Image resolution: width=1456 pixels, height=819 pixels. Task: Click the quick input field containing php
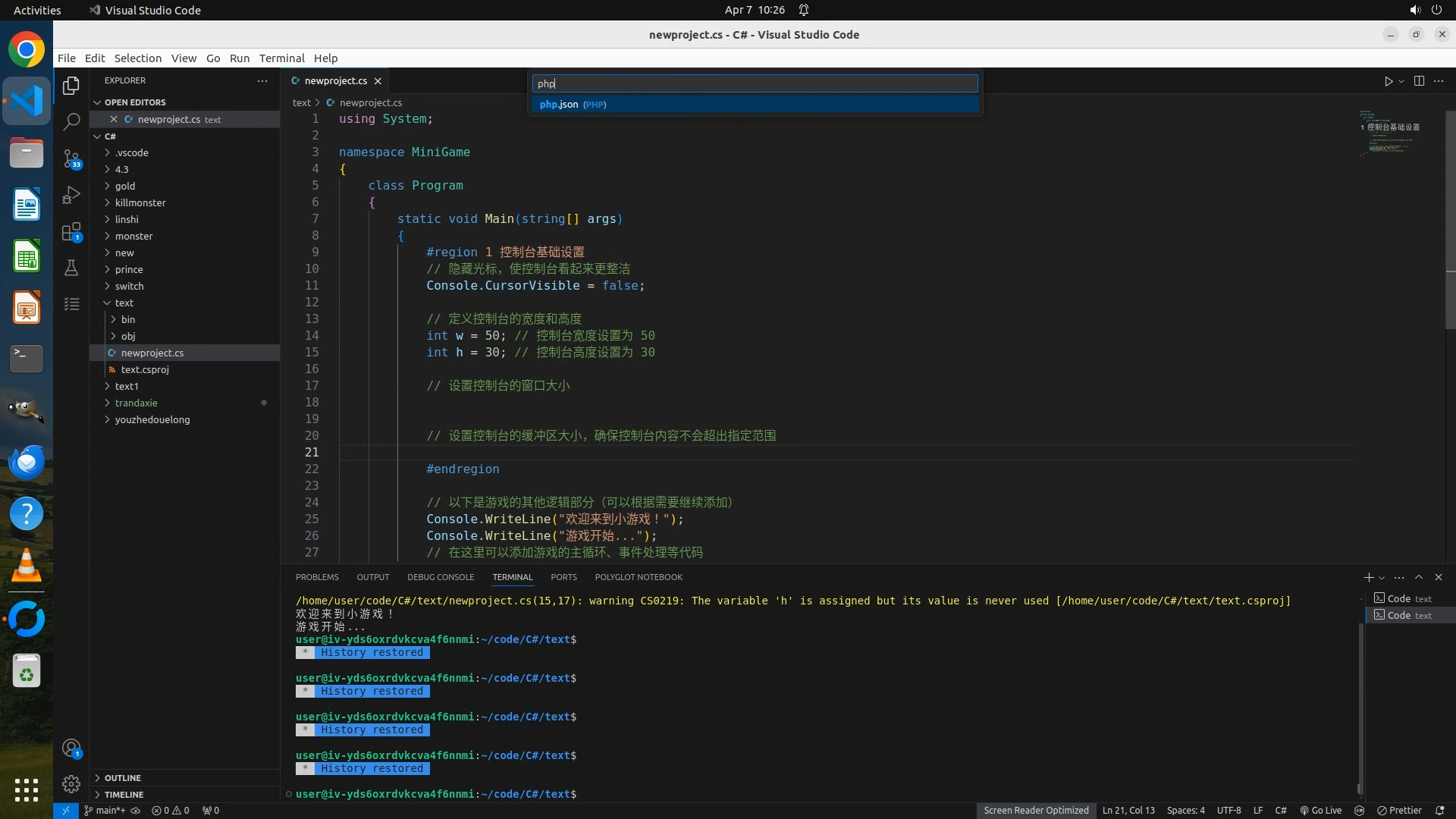(754, 83)
